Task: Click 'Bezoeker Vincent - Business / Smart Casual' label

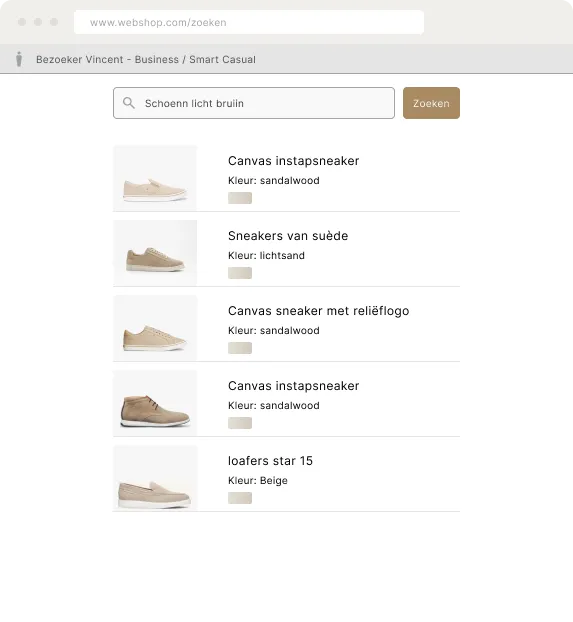Action: (146, 60)
